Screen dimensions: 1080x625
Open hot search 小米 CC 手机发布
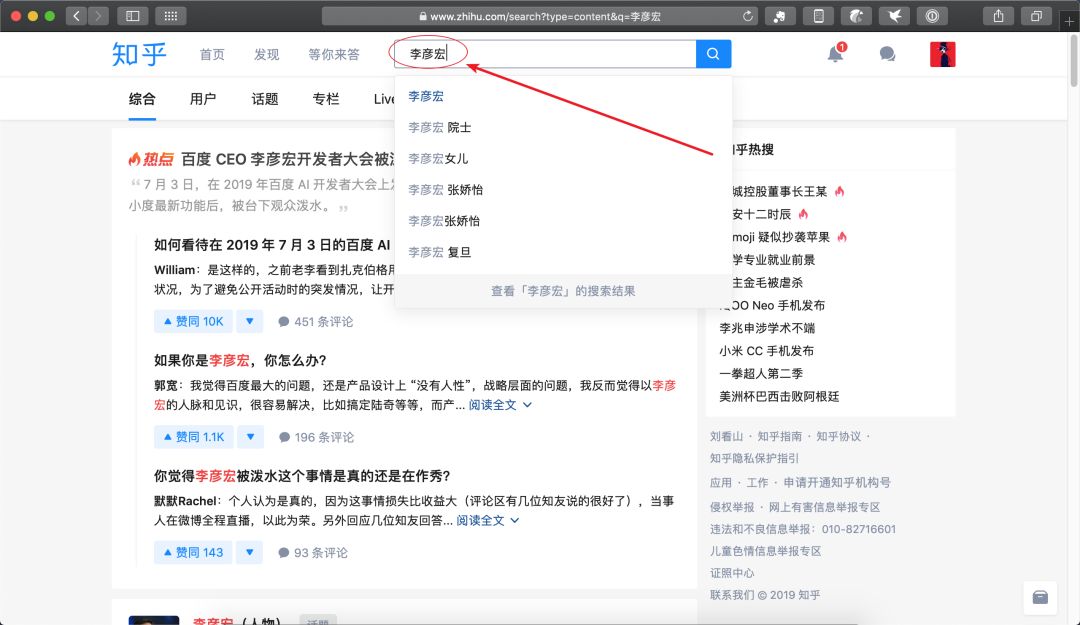[767, 351]
